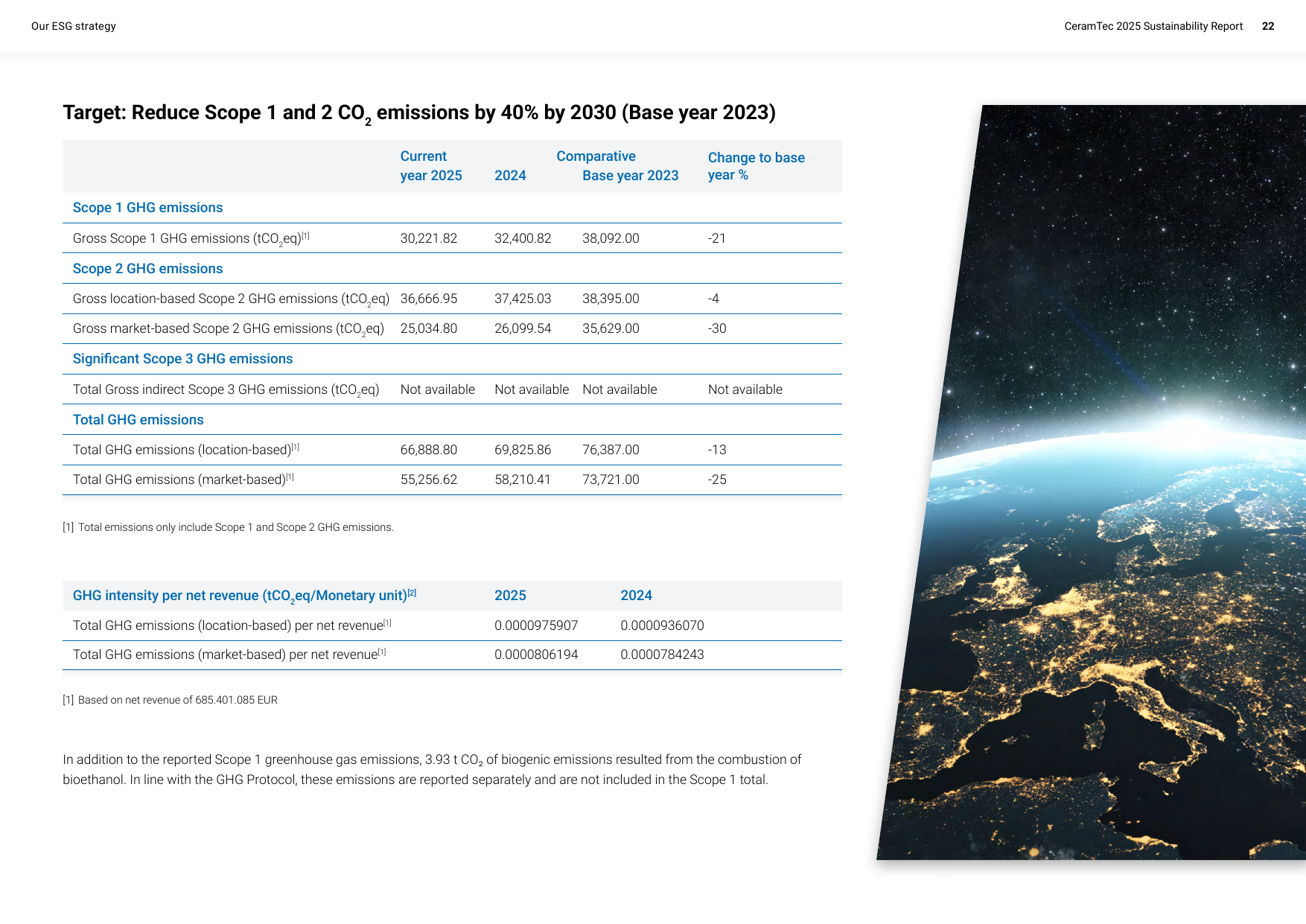
Task: Click 'Significant Scope 3 GHG emissions' heading
Action: tap(182, 359)
